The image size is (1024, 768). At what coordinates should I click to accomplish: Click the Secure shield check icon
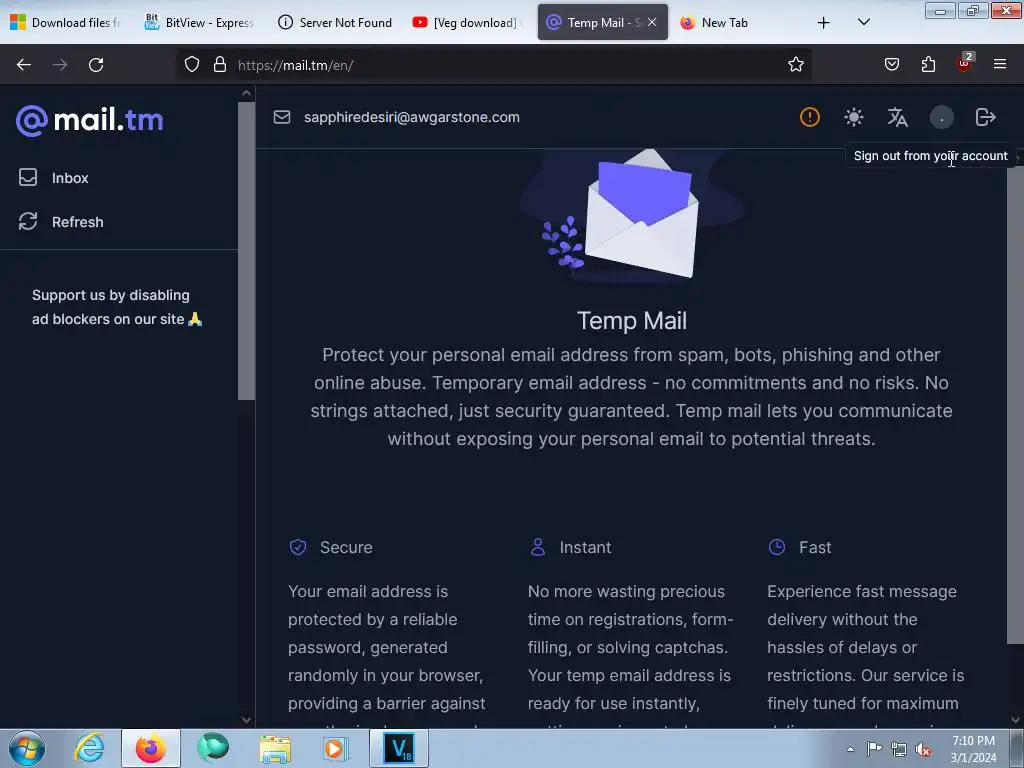pos(298,547)
